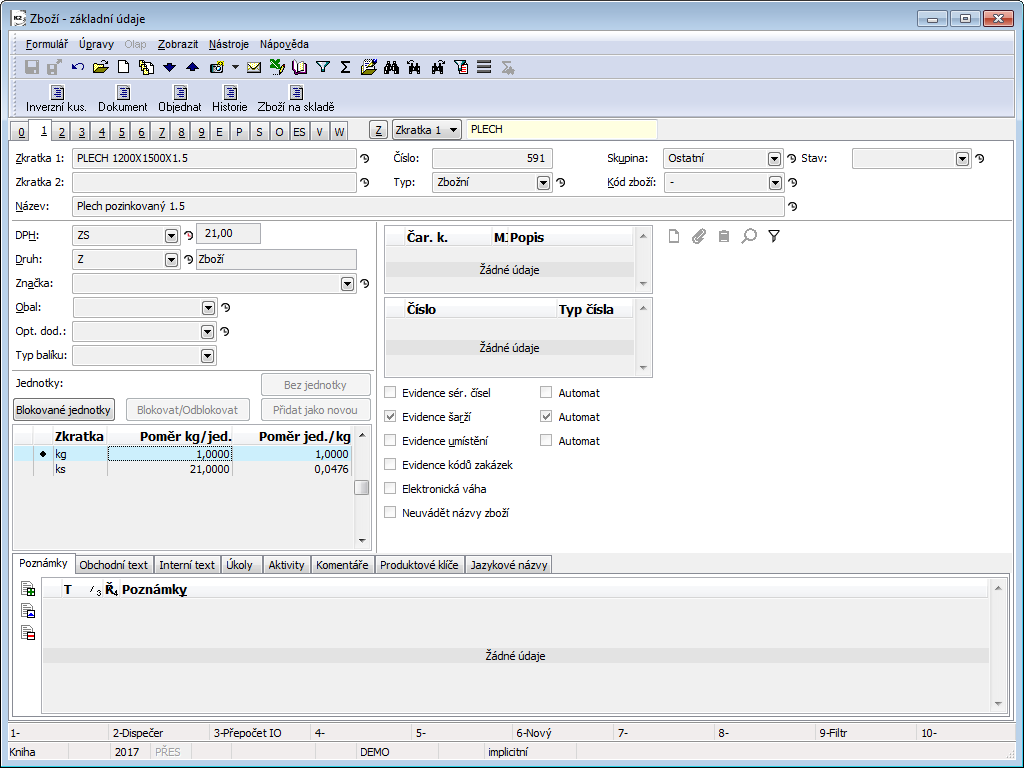Enable Evidence sér. čísel checkbox
Viewport: 1024px width, 768px height.
point(391,393)
